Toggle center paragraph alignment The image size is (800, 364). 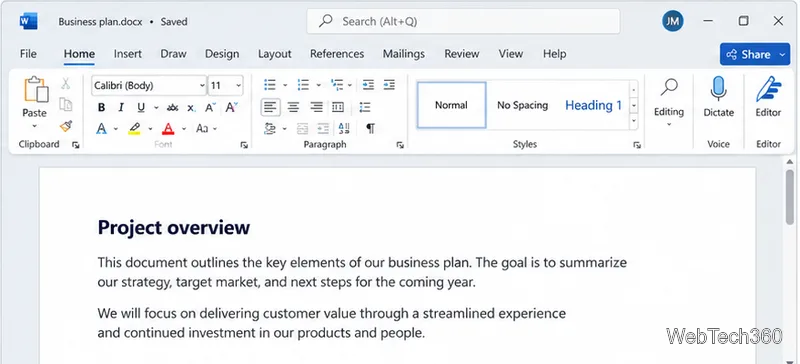(293, 107)
